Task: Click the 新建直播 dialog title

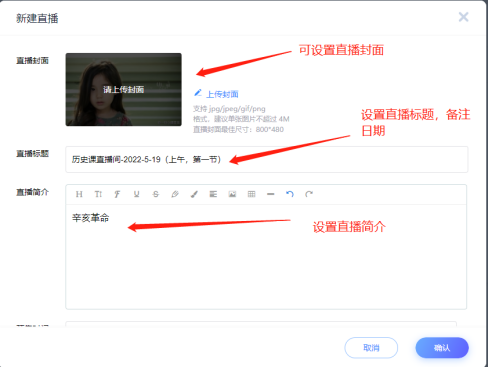Action: pyautogui.click(x=37, y=18)
